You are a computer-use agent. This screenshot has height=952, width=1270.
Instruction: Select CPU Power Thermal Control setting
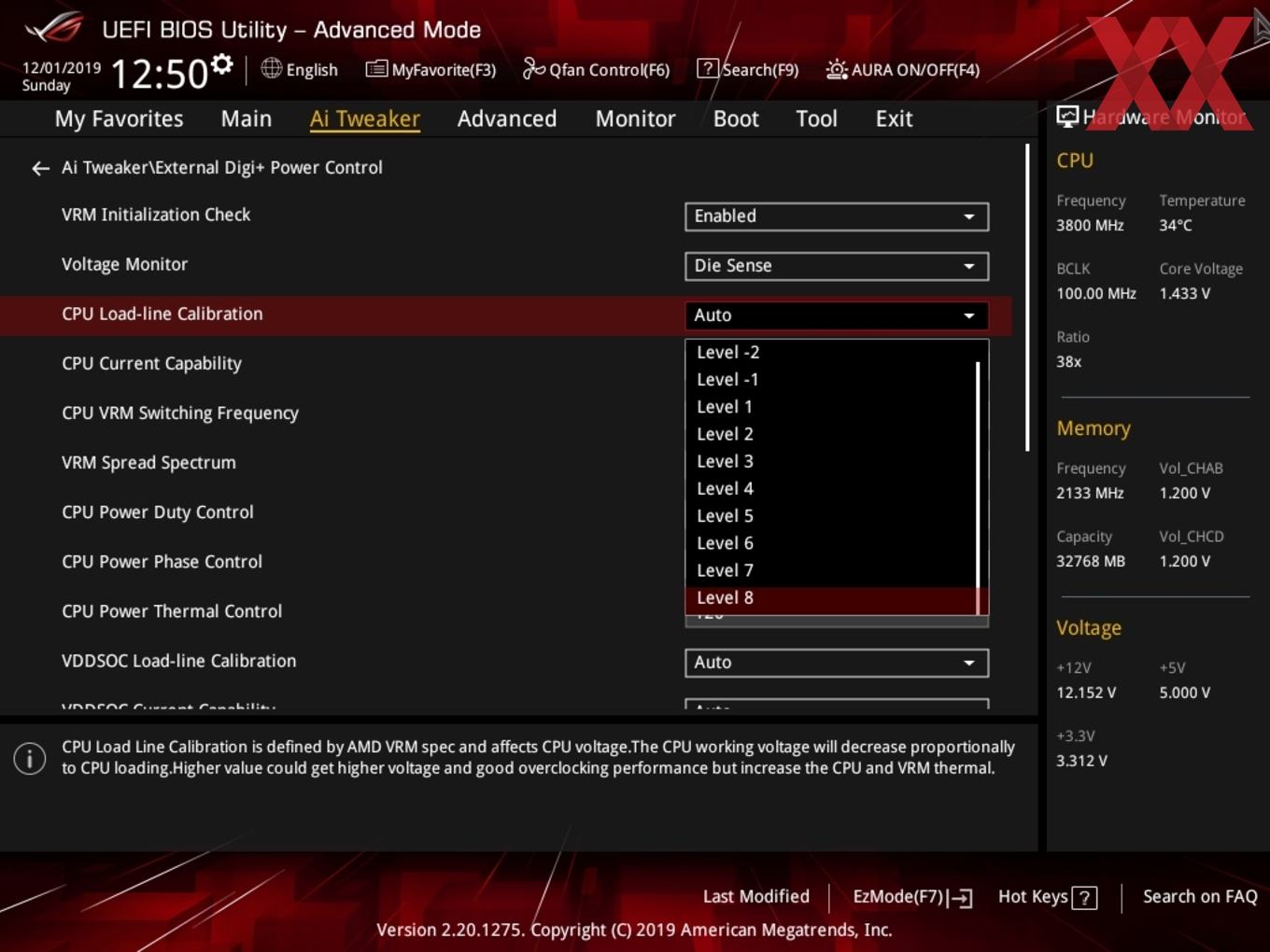click(172, 610)
